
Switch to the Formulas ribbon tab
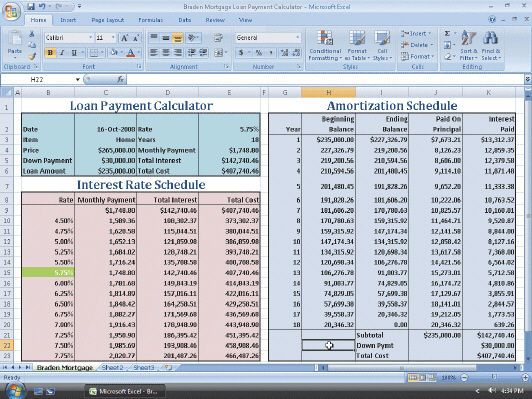[151, 20]
